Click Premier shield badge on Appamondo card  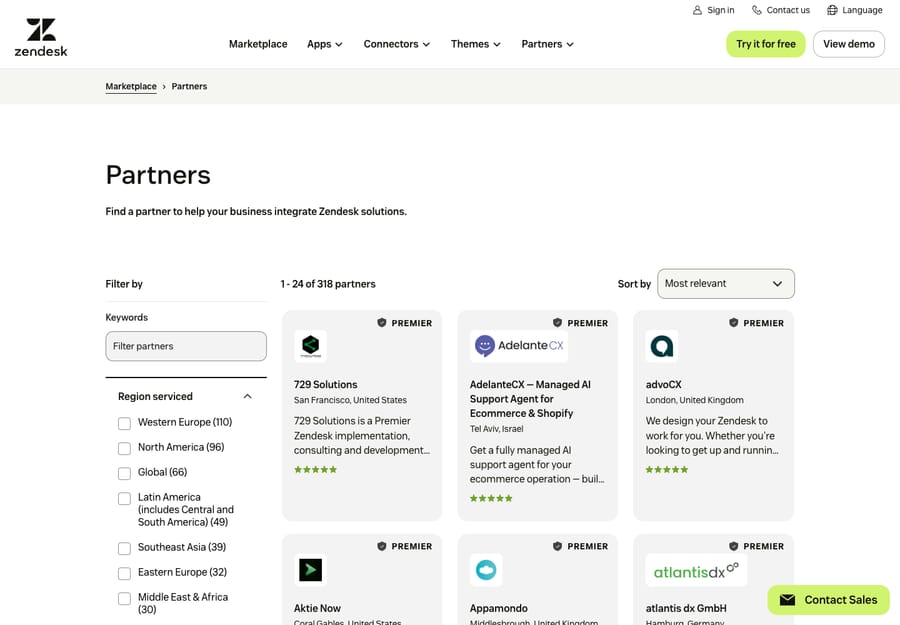557,546
